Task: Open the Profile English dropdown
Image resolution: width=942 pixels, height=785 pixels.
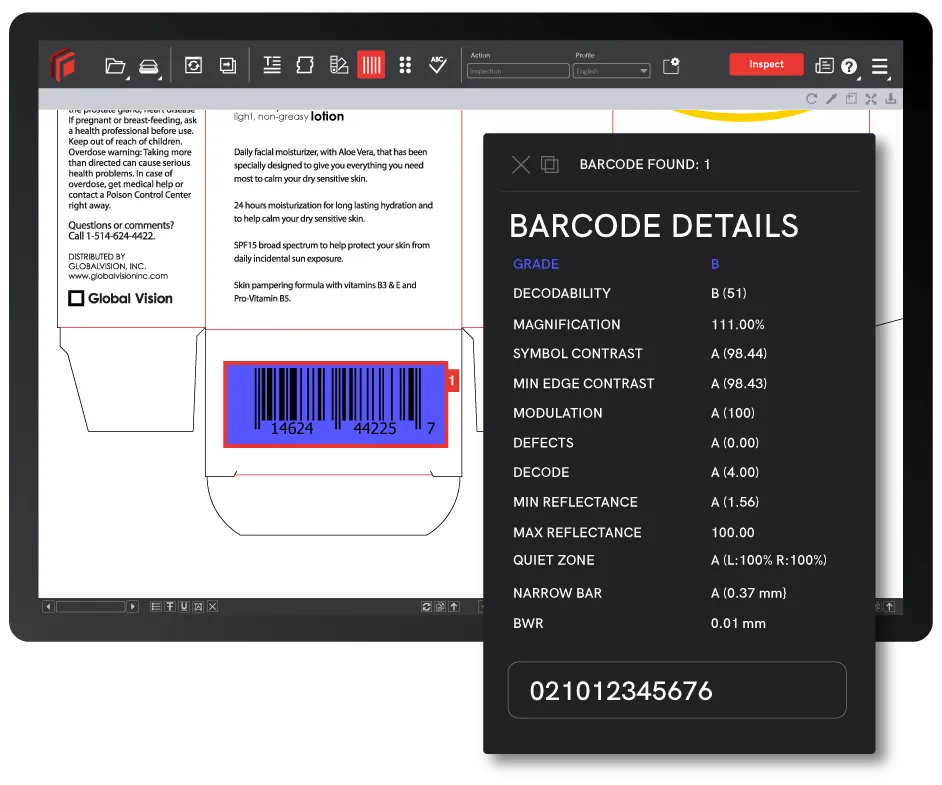Action: click(612, 71)
